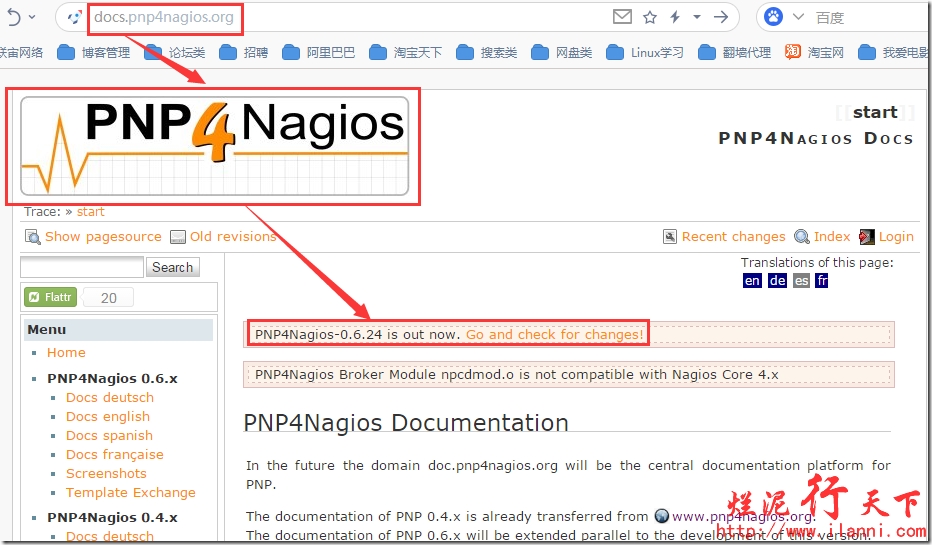Click Old revisions

point(223,237)
